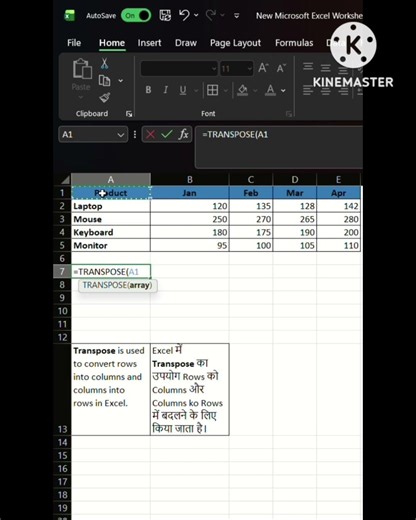Cancel formula entry with X button
Viewport: 416px width, 520px height.
[x=150, y=135]
